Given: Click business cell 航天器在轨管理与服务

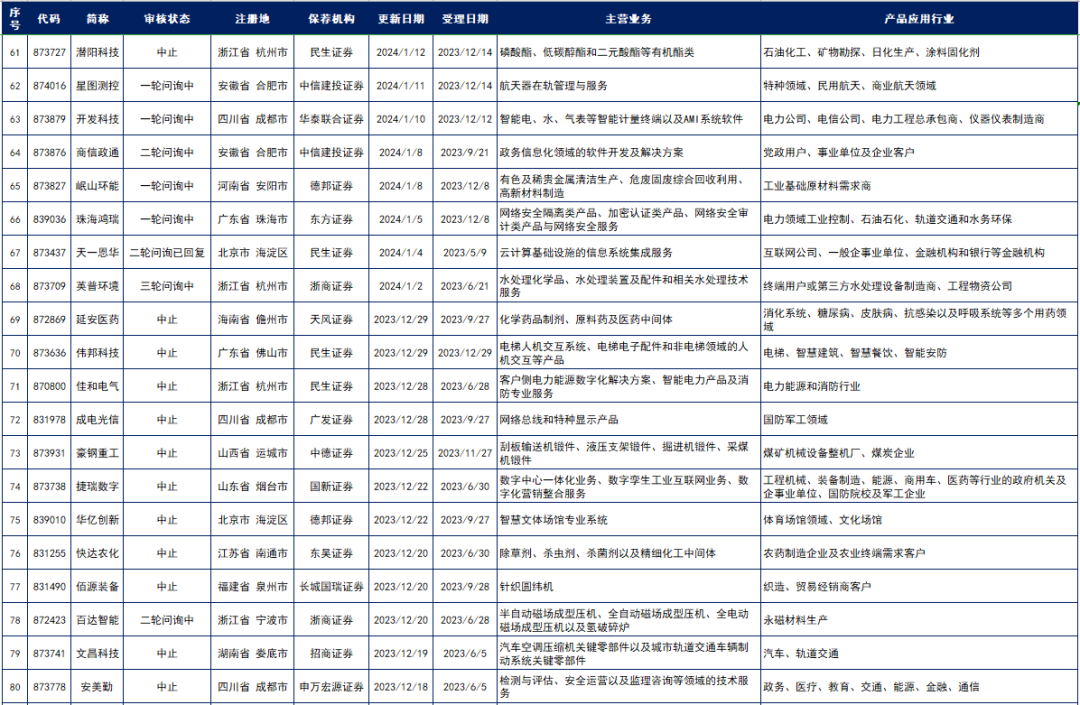Looking at the screenshot, I should point(553,85).
